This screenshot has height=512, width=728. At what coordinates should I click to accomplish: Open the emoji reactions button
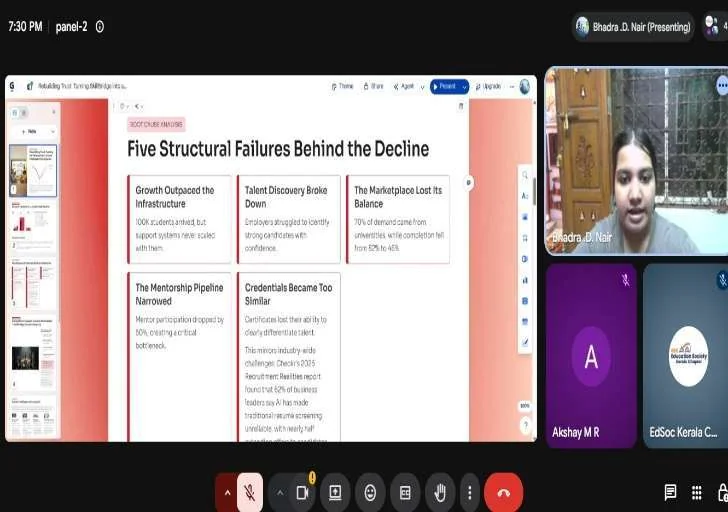pyautogui.click(x=370, y=493)
